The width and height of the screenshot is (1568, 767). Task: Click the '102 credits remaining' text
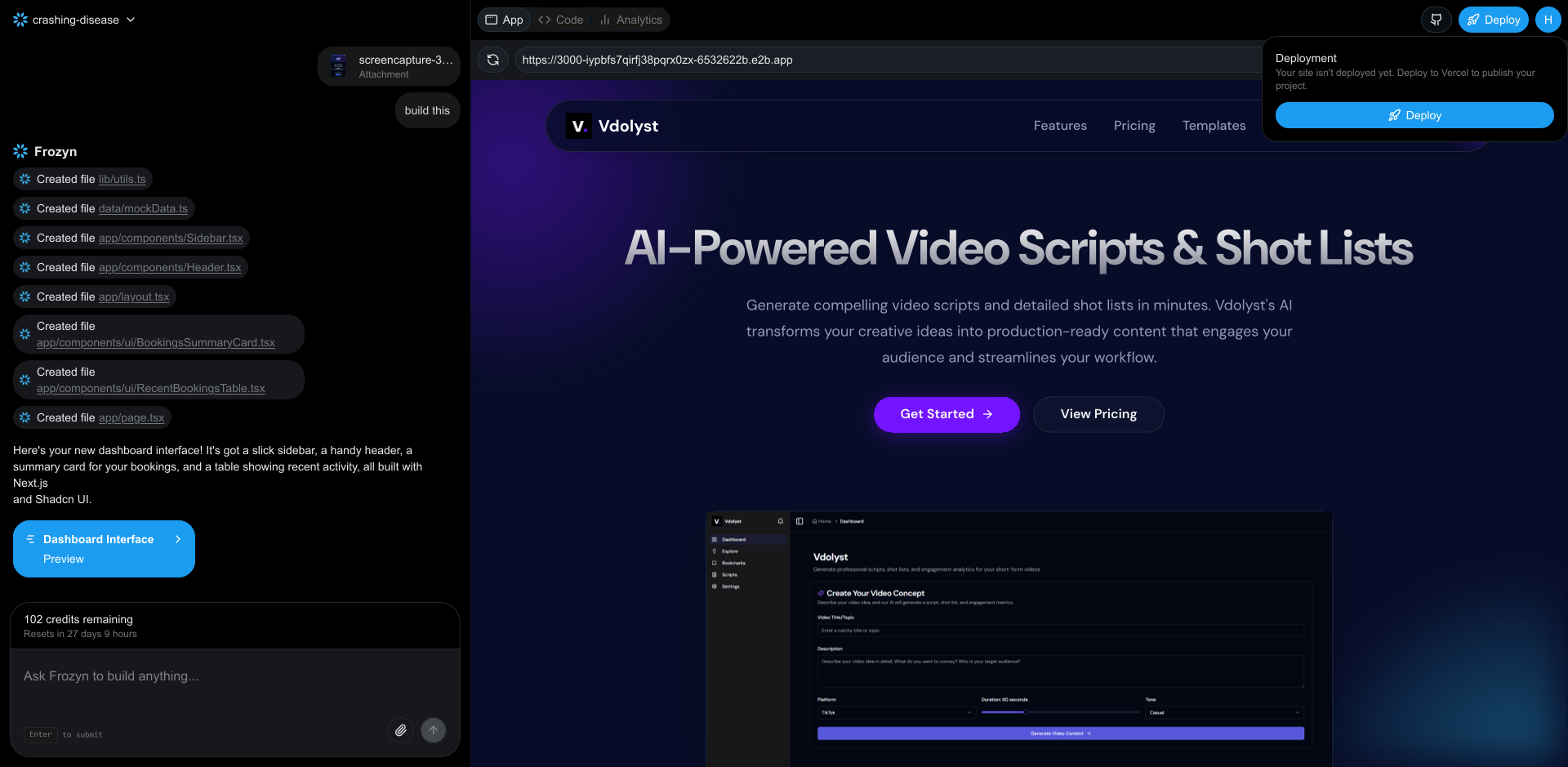[78, 619]
